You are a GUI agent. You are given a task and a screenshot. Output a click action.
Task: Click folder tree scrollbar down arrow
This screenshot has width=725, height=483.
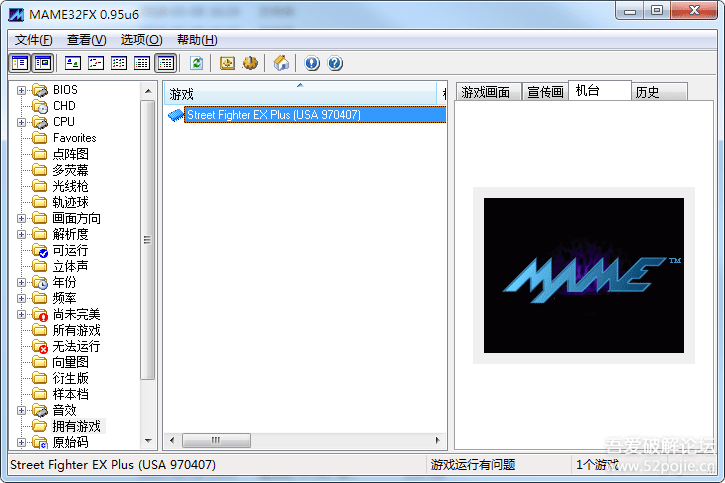pos(148,440)
